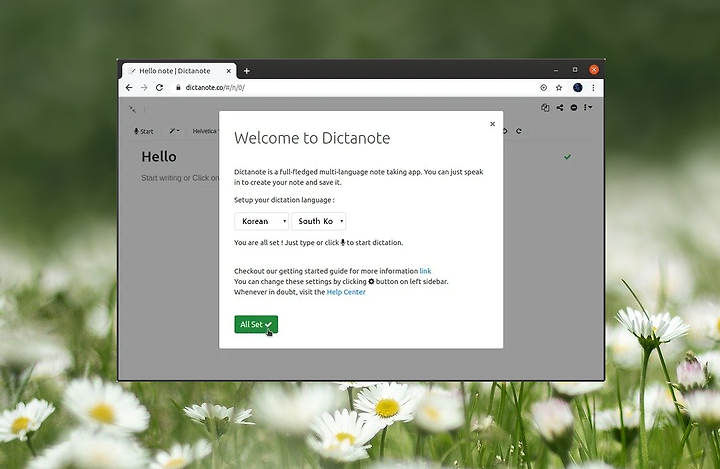
Task: Bookmark this page with the star icon
Action: [559, 87]
